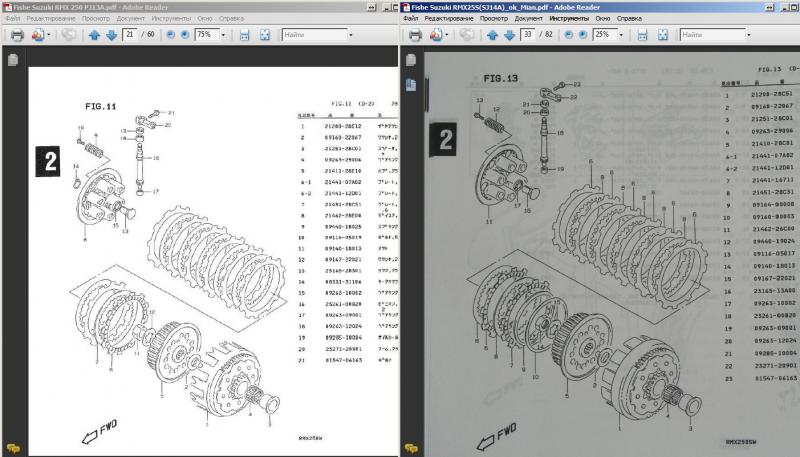The image size is (800, 457).
Task: Print the RMX25S(SJ14A) document
Action: pyautogui.click(x=415, y=35)
